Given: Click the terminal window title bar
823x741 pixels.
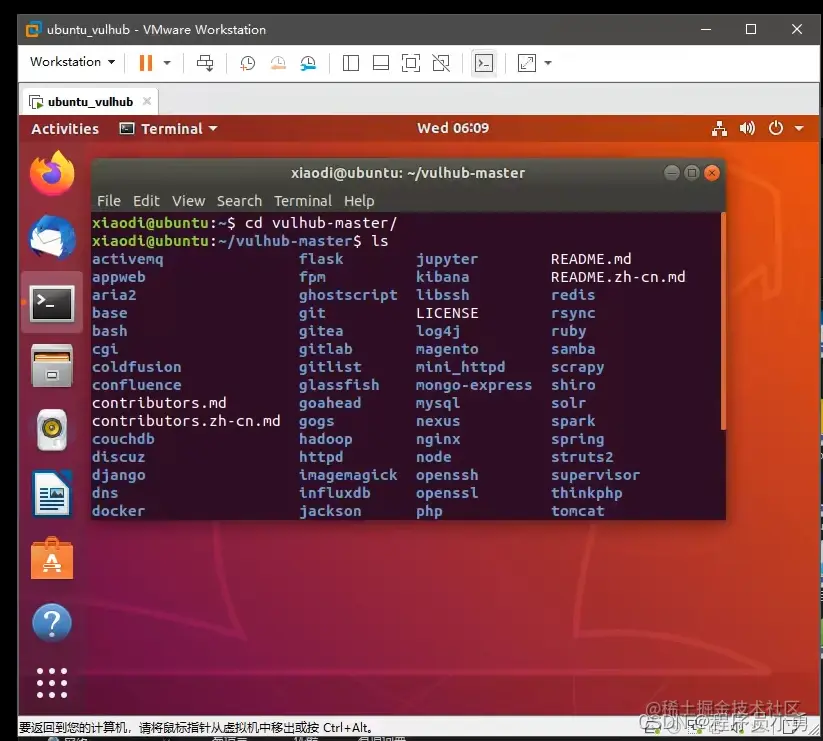Looking at the screenshot, I should (408, 173).
